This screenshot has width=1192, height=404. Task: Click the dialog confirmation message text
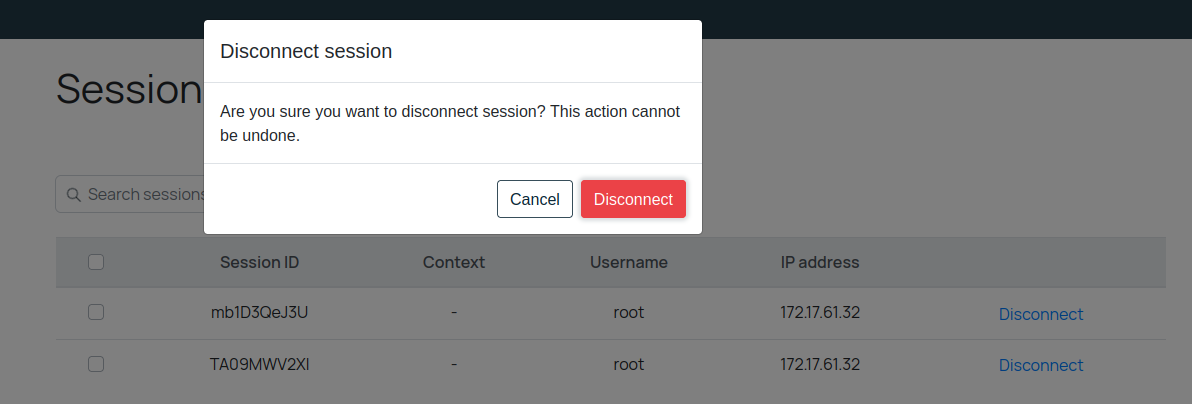tap(450, 123)
